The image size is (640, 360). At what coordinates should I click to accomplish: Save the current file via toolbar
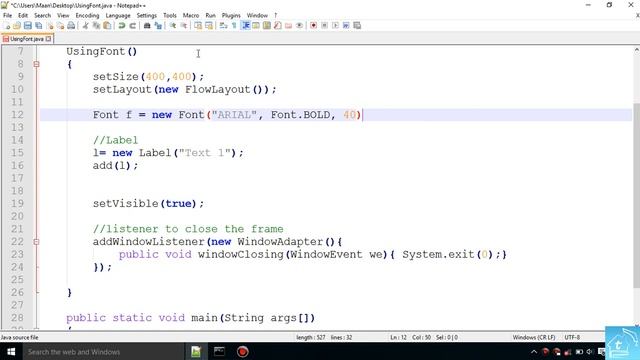[27, 25]
